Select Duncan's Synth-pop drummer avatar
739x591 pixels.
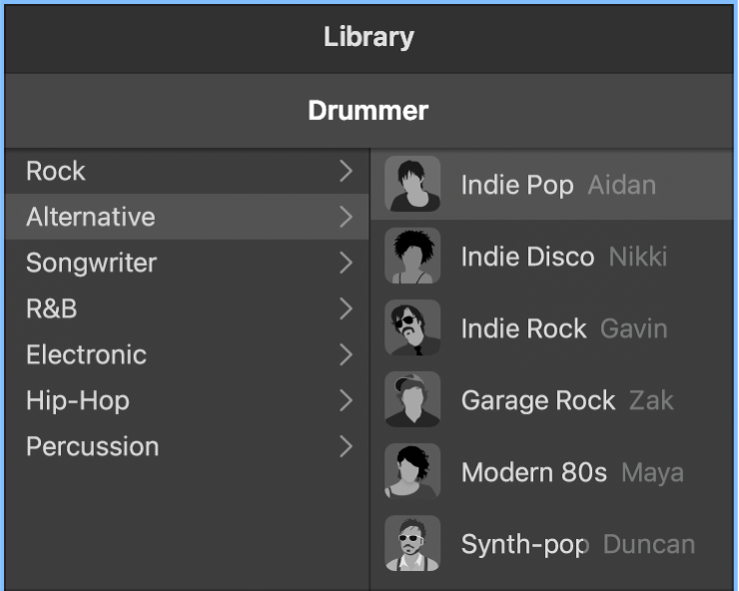[x=412, y=543]
